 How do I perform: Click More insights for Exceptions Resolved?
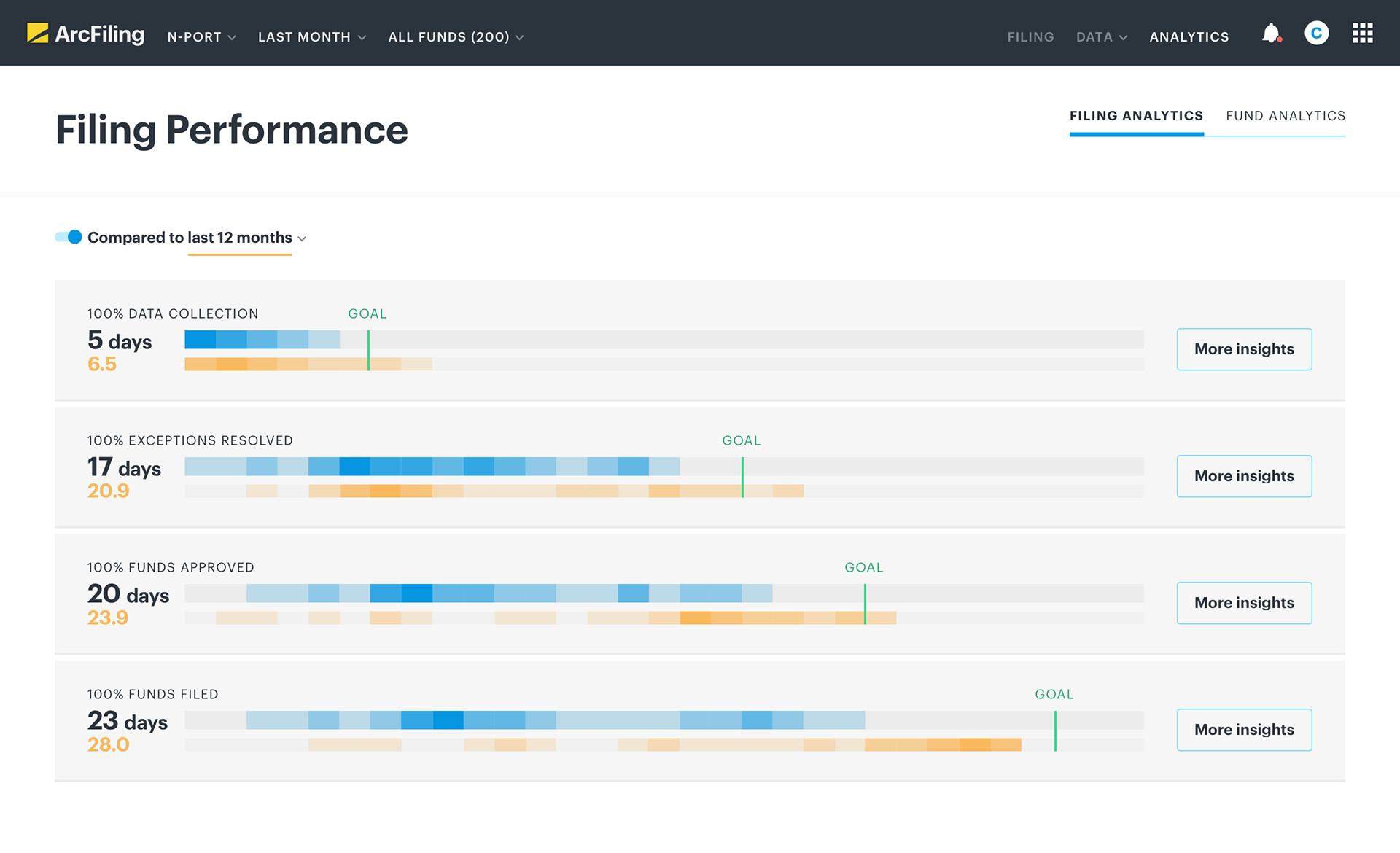pos(1244,476)
